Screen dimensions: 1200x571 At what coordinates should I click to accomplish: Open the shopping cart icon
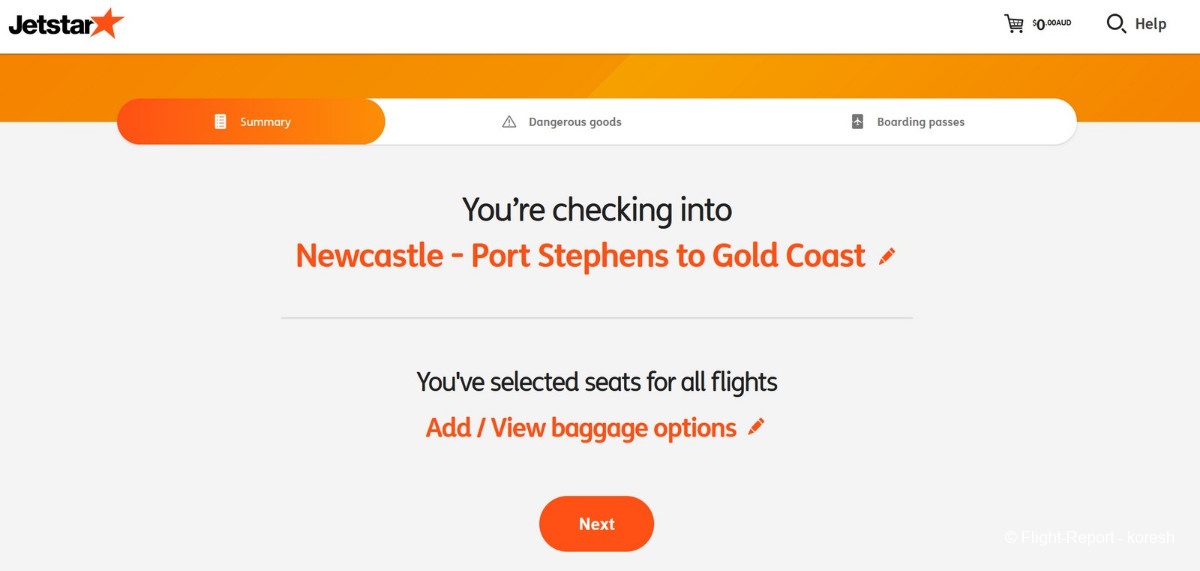click(1014, 23)
